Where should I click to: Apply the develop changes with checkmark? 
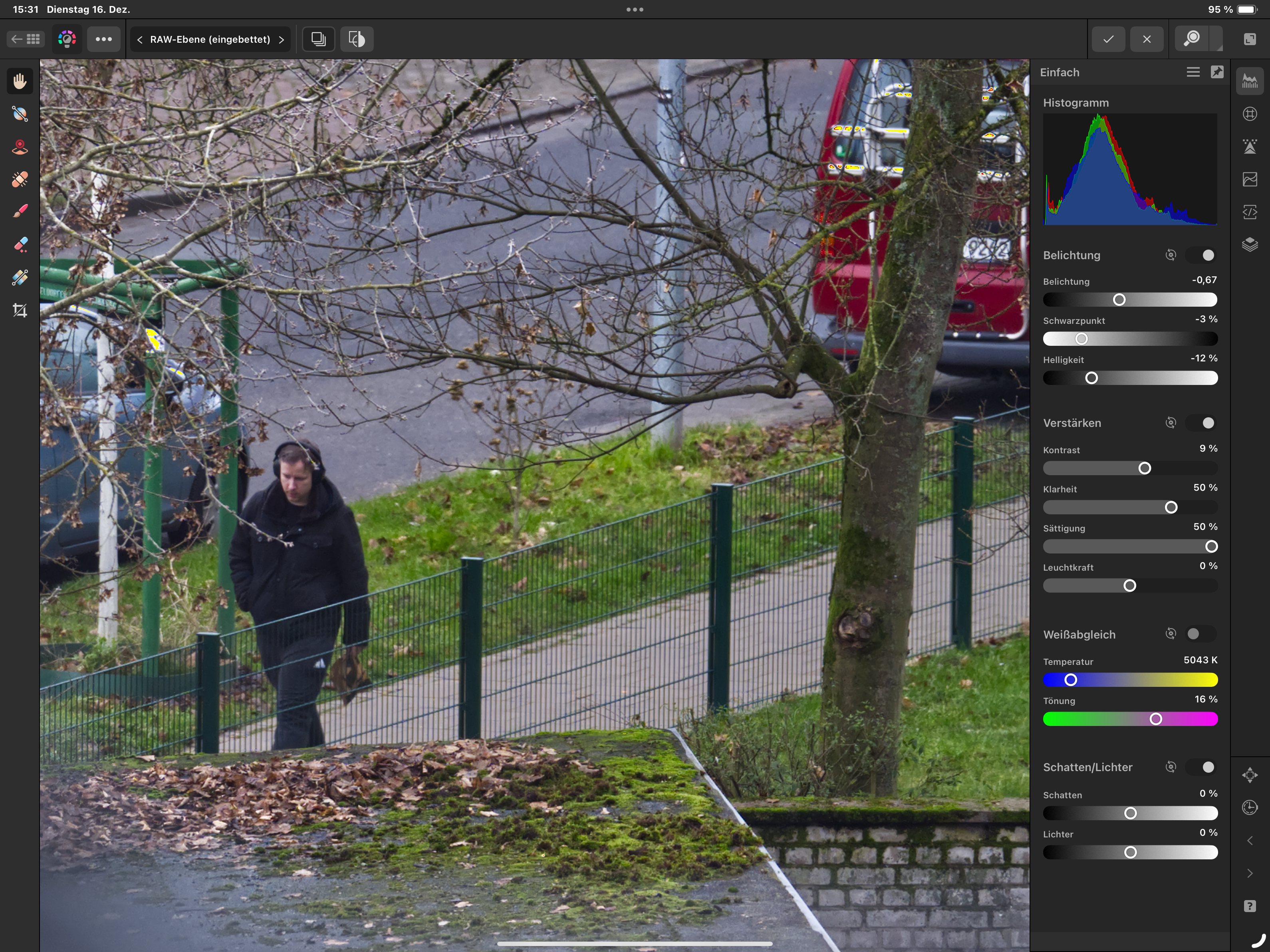[x=1109, y=39]
